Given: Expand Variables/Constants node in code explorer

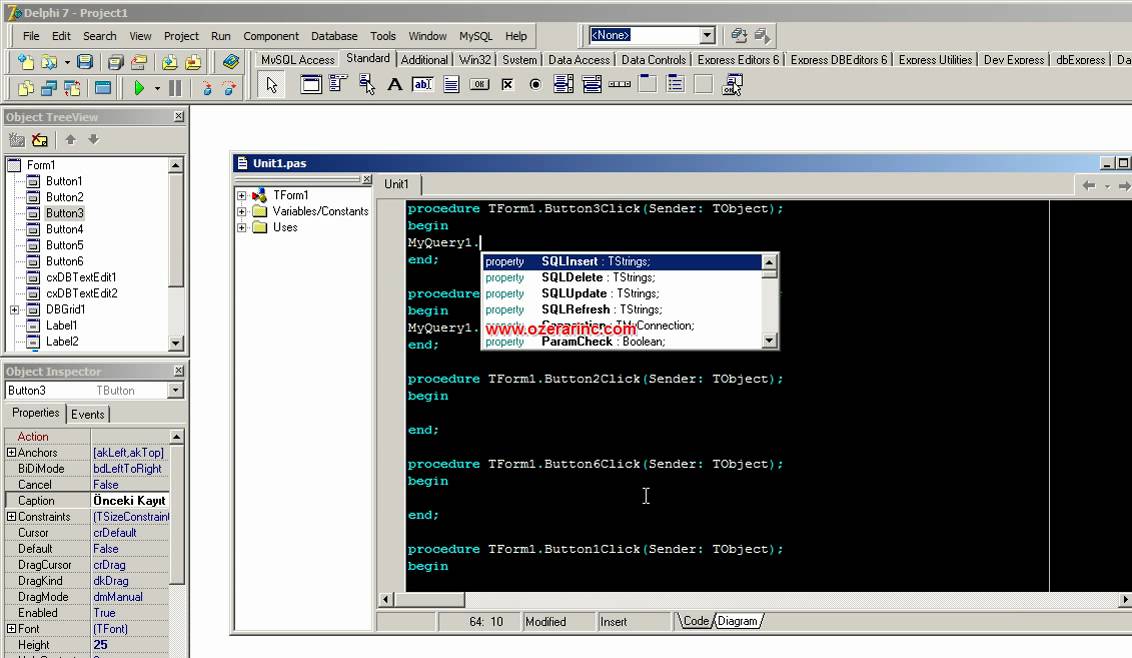Looking at the screenshot, I should click(x=242, y=212).
